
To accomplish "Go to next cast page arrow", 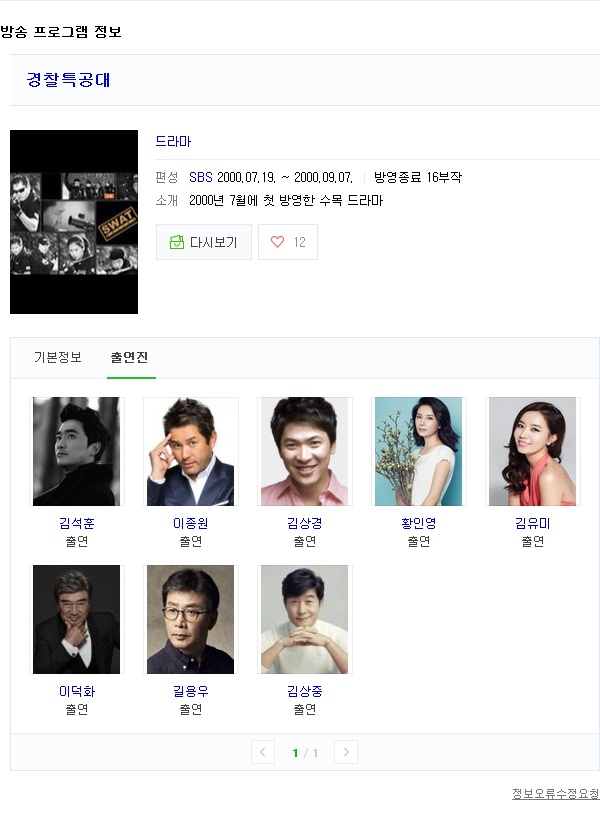I will tap(346, 752).
